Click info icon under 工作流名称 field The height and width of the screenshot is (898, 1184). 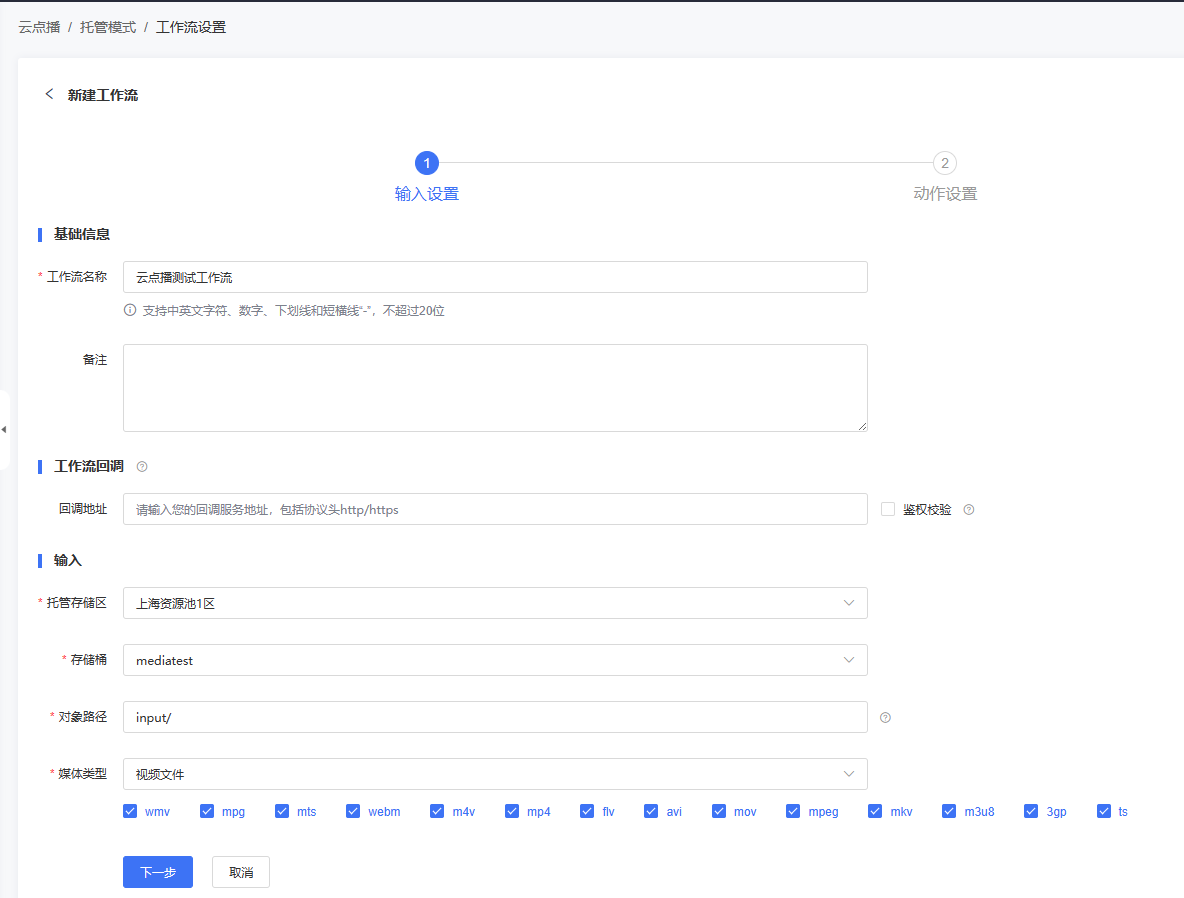[130, 310]
